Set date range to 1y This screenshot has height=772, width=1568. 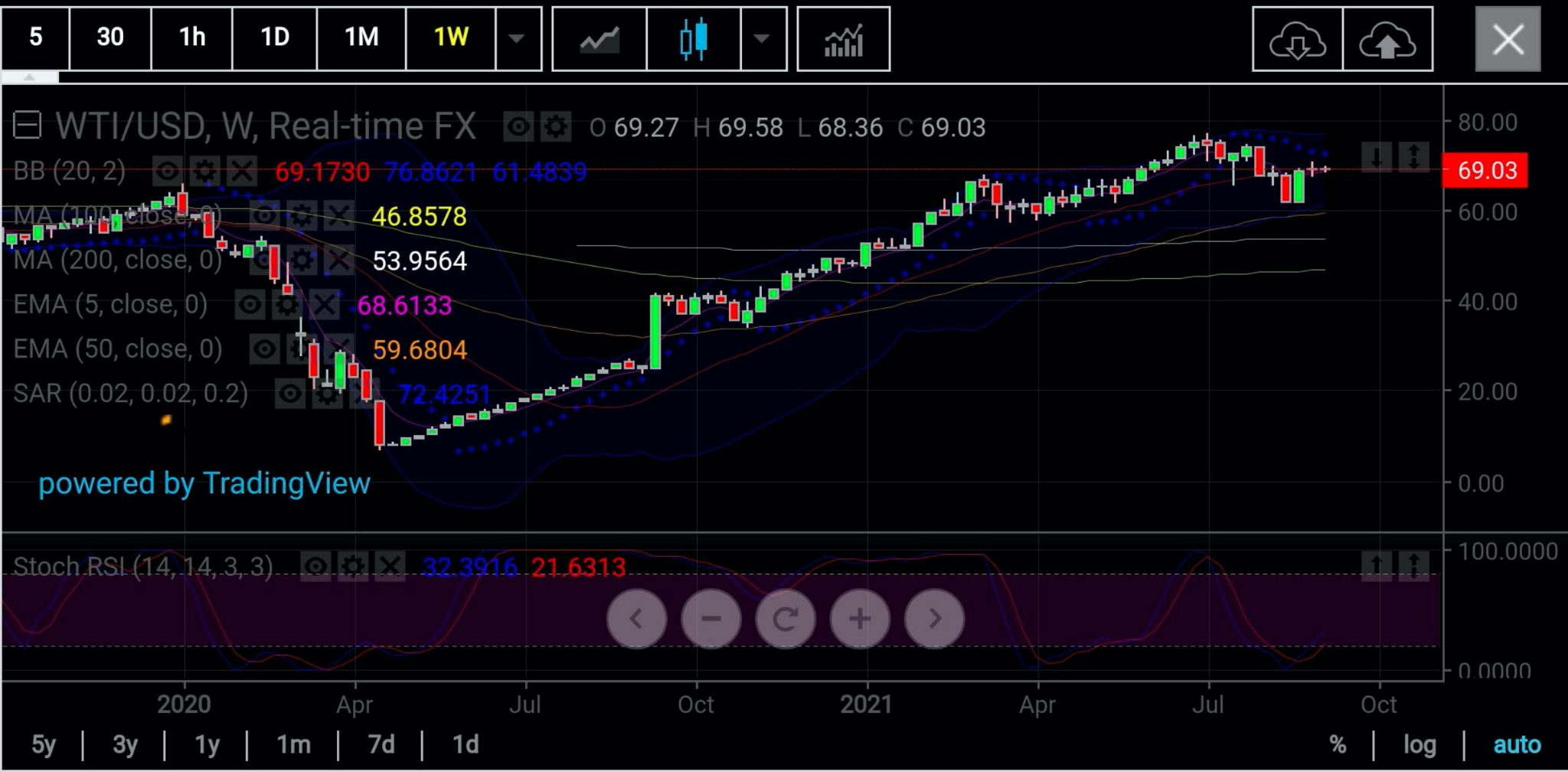pos(207,744)
